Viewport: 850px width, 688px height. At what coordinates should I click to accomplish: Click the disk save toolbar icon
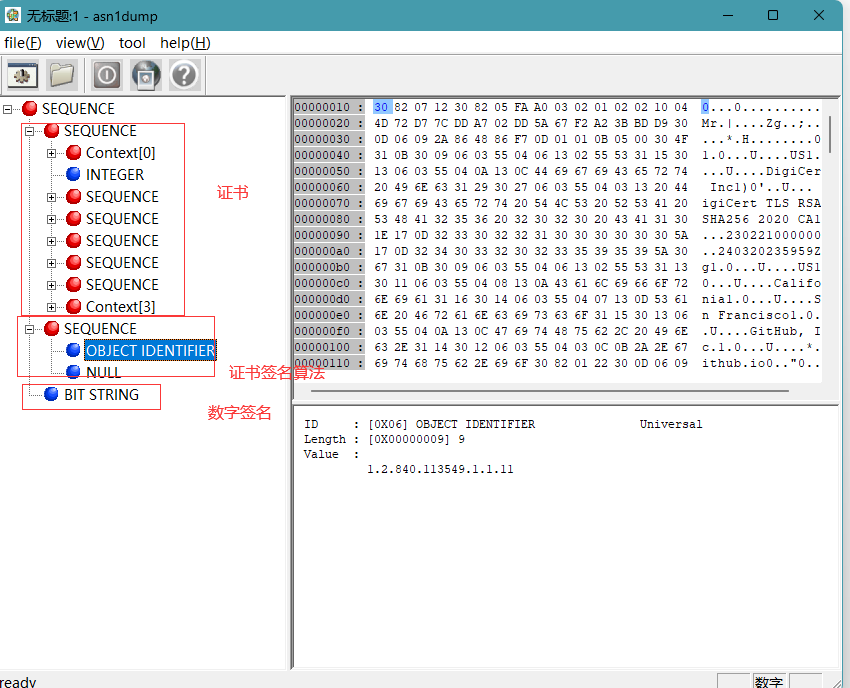(x=146, y=75)
